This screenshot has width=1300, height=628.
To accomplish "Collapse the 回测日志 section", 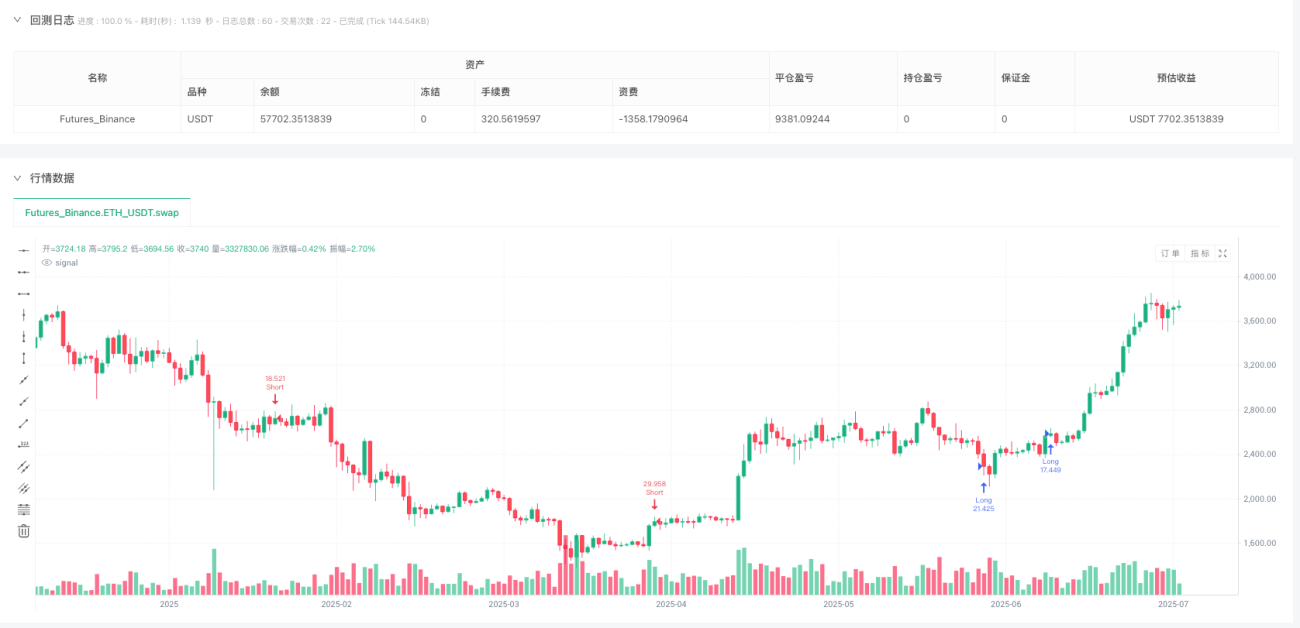I will point(17,20).
